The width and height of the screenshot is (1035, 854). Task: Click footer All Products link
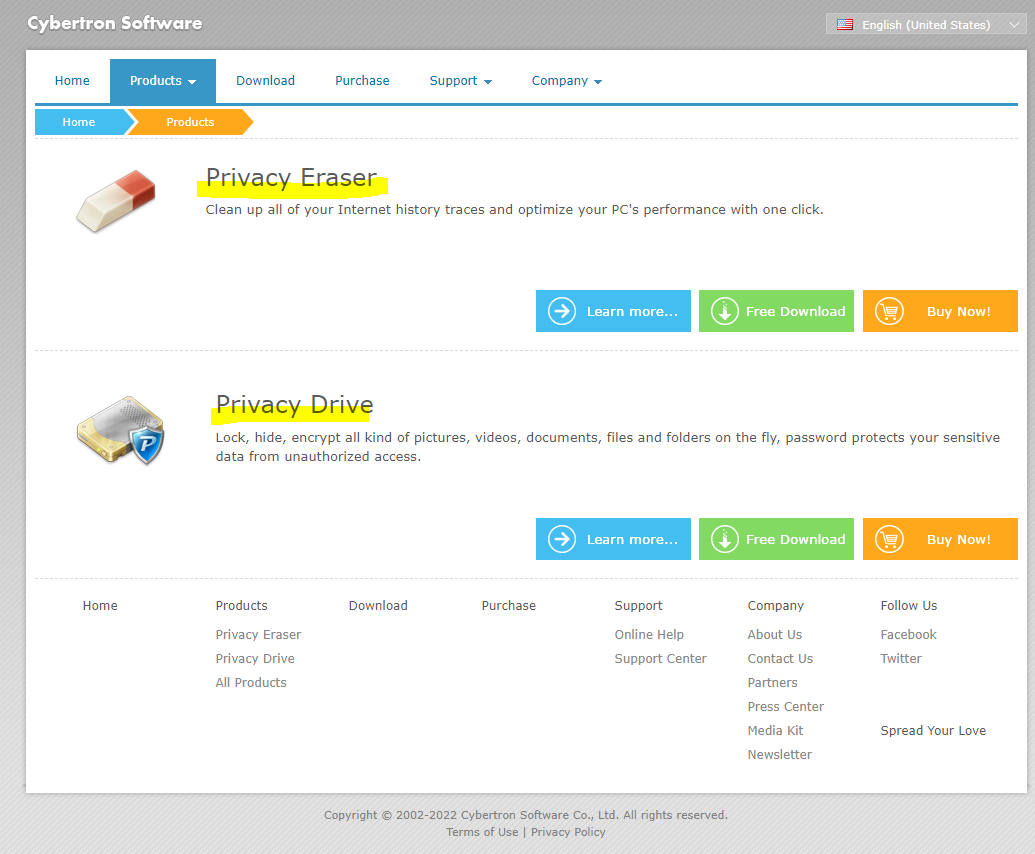pos(251,682)
